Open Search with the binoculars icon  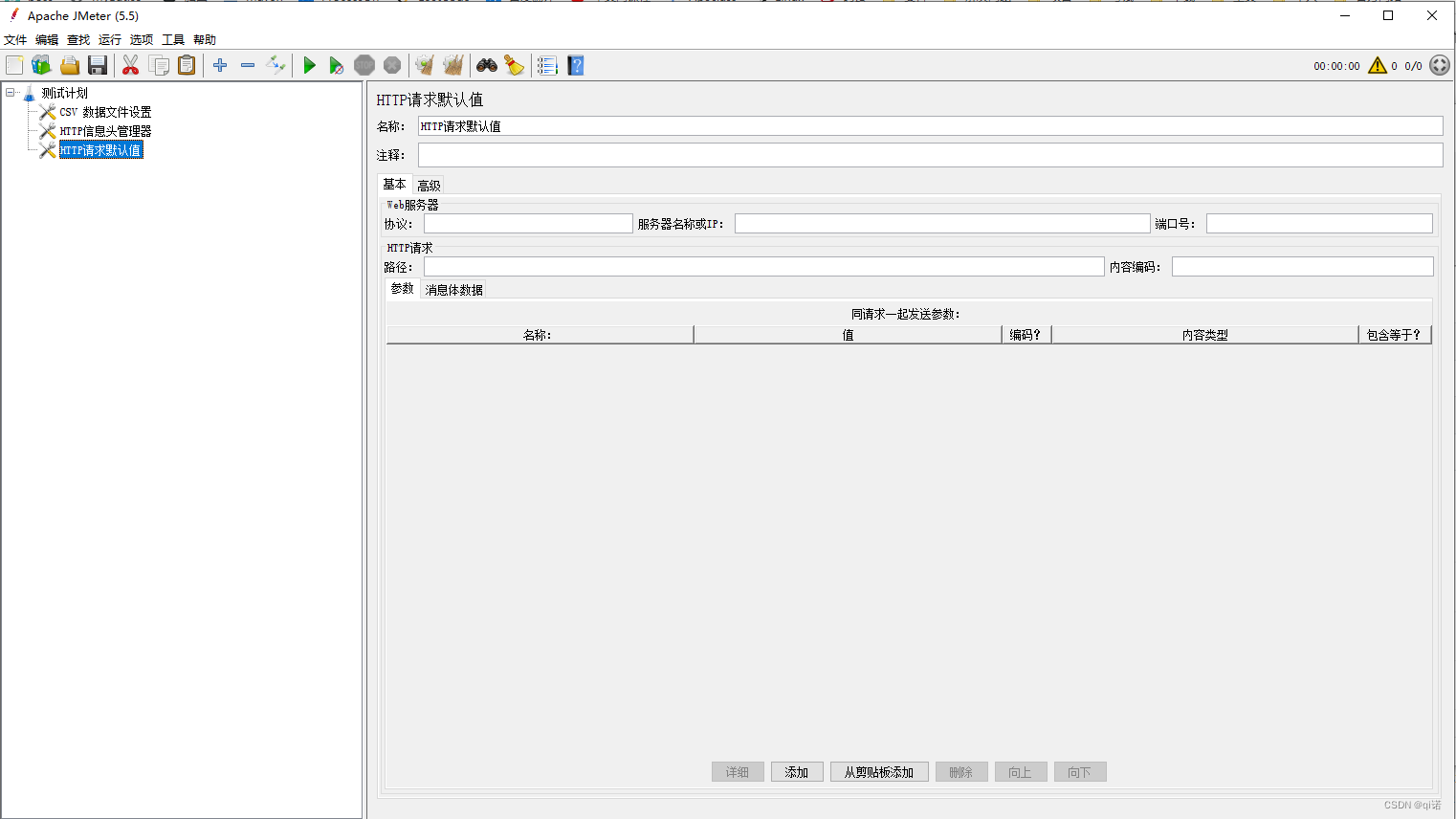click(487, 65)
